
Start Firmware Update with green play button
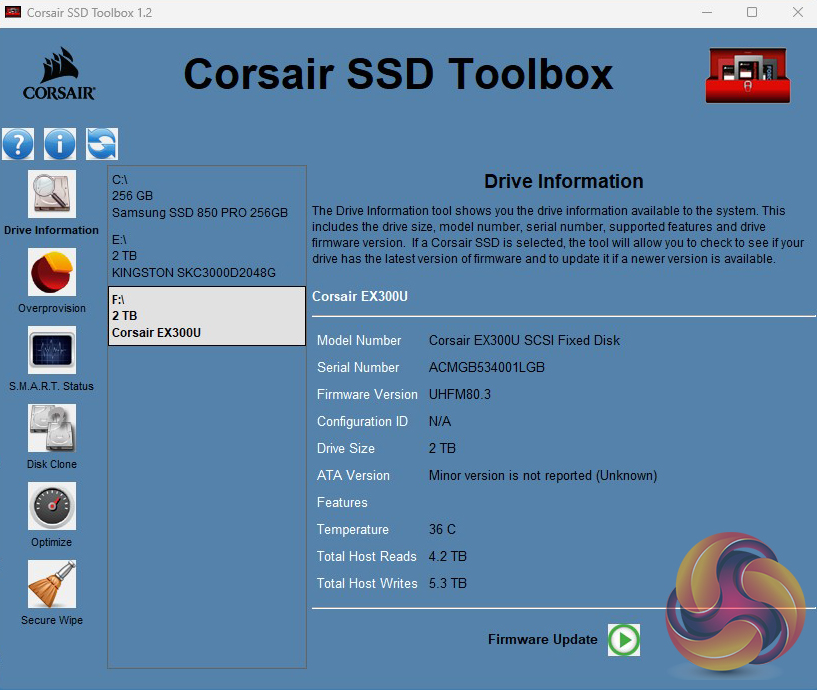(624, 640)
